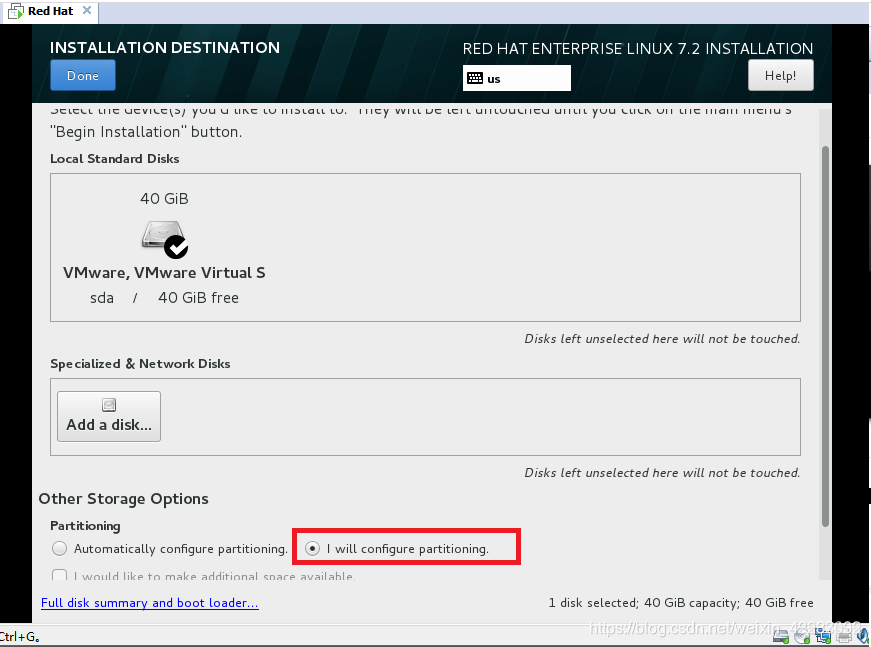The height and width of the screenshot is (647, 871).
Task: Click the "Other Storage Options" heading
Action: (x=123, y=499)
